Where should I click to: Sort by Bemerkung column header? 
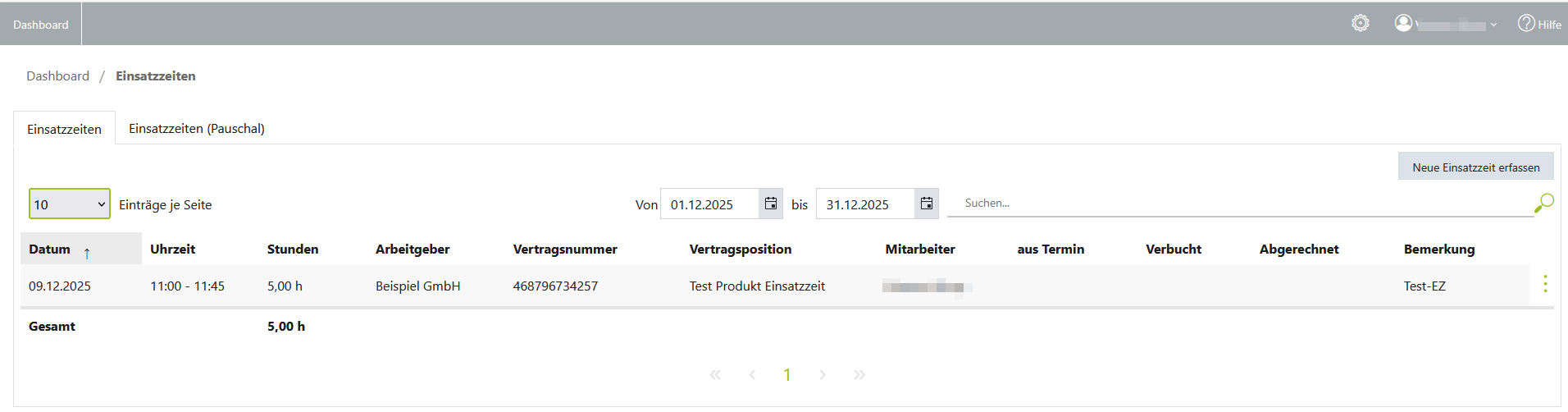(x=1439, y=249)
